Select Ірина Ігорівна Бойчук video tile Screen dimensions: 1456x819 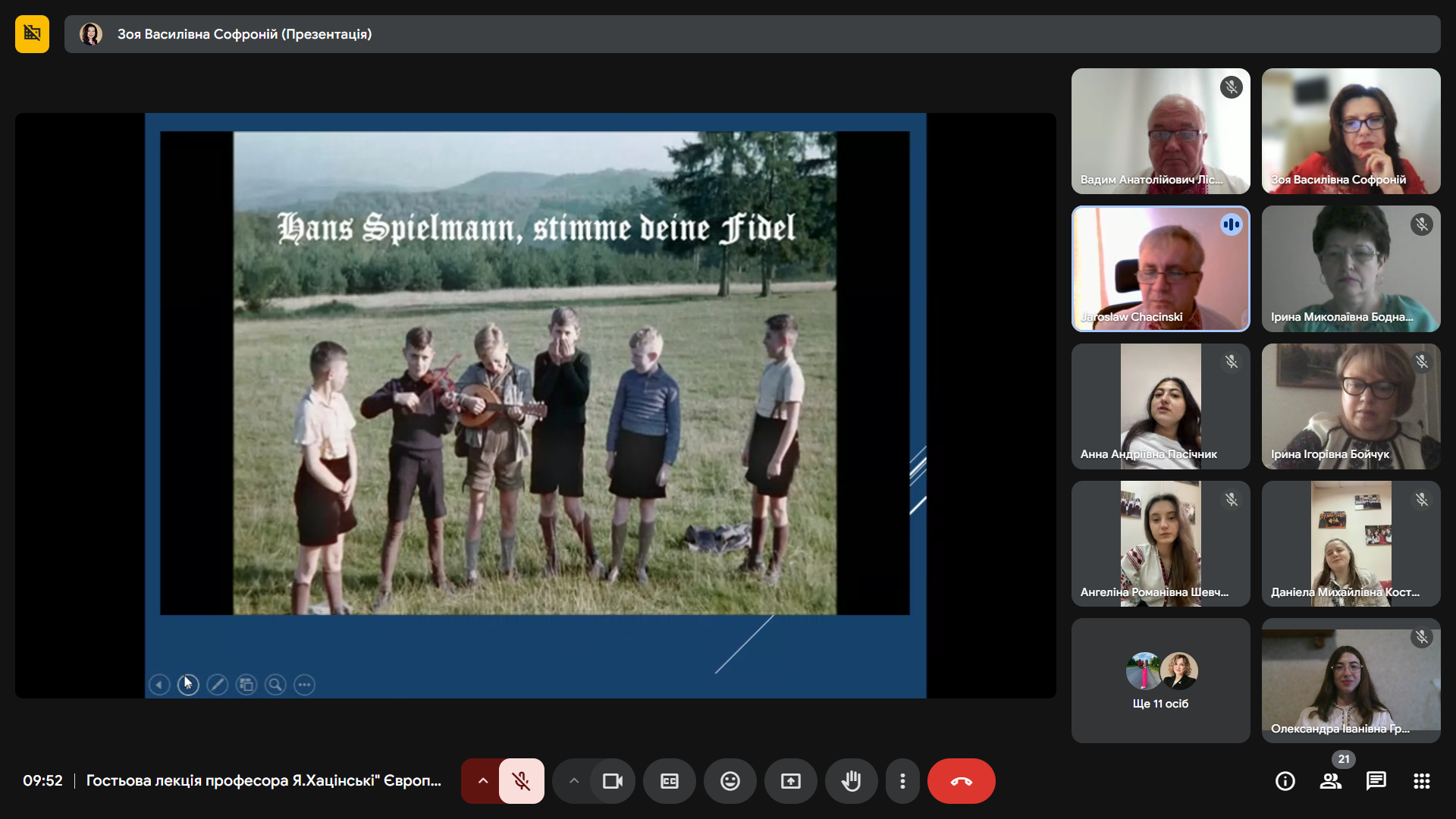click(x=1351, y=406)
